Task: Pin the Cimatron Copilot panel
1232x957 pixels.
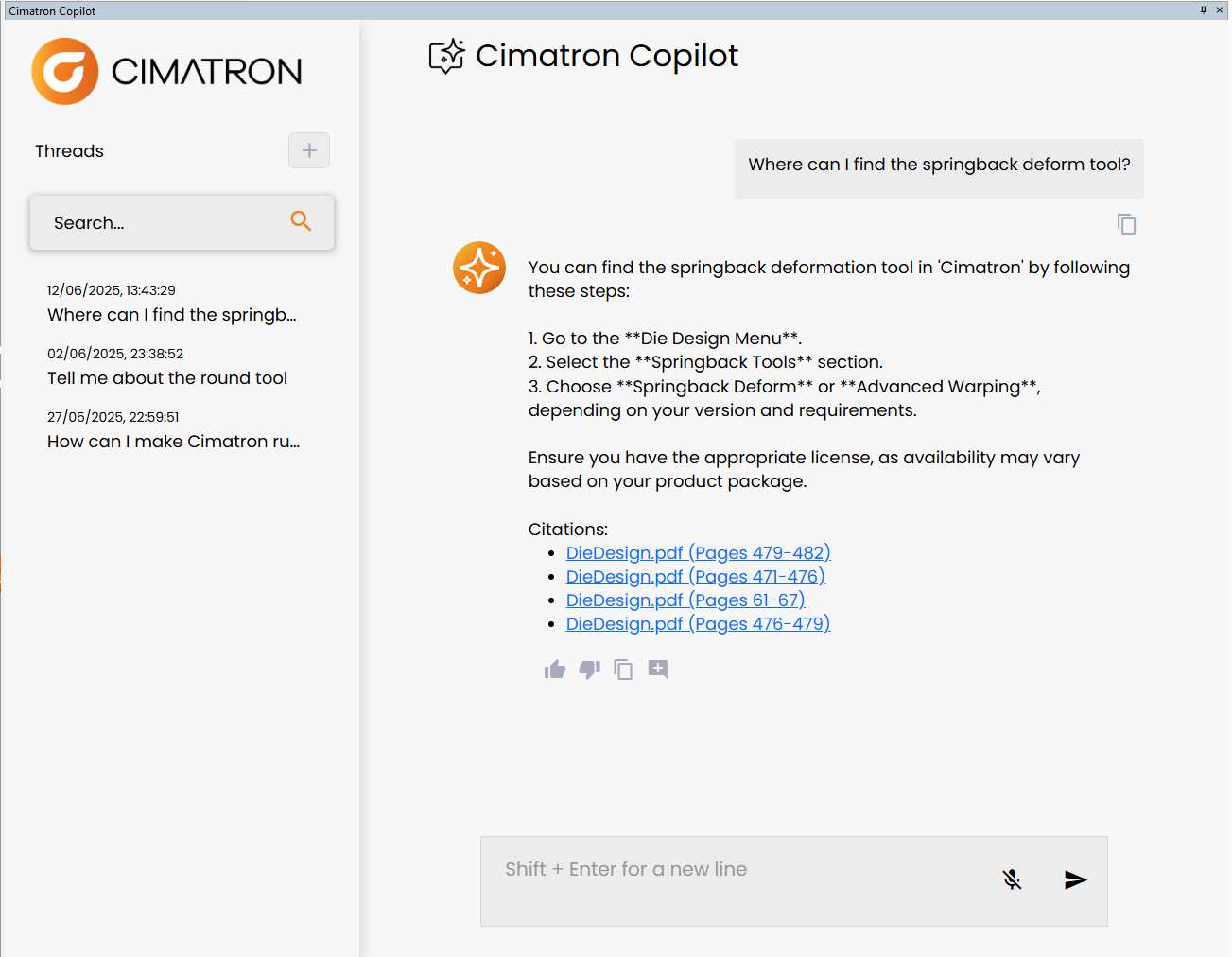Action: [1204, 10]
